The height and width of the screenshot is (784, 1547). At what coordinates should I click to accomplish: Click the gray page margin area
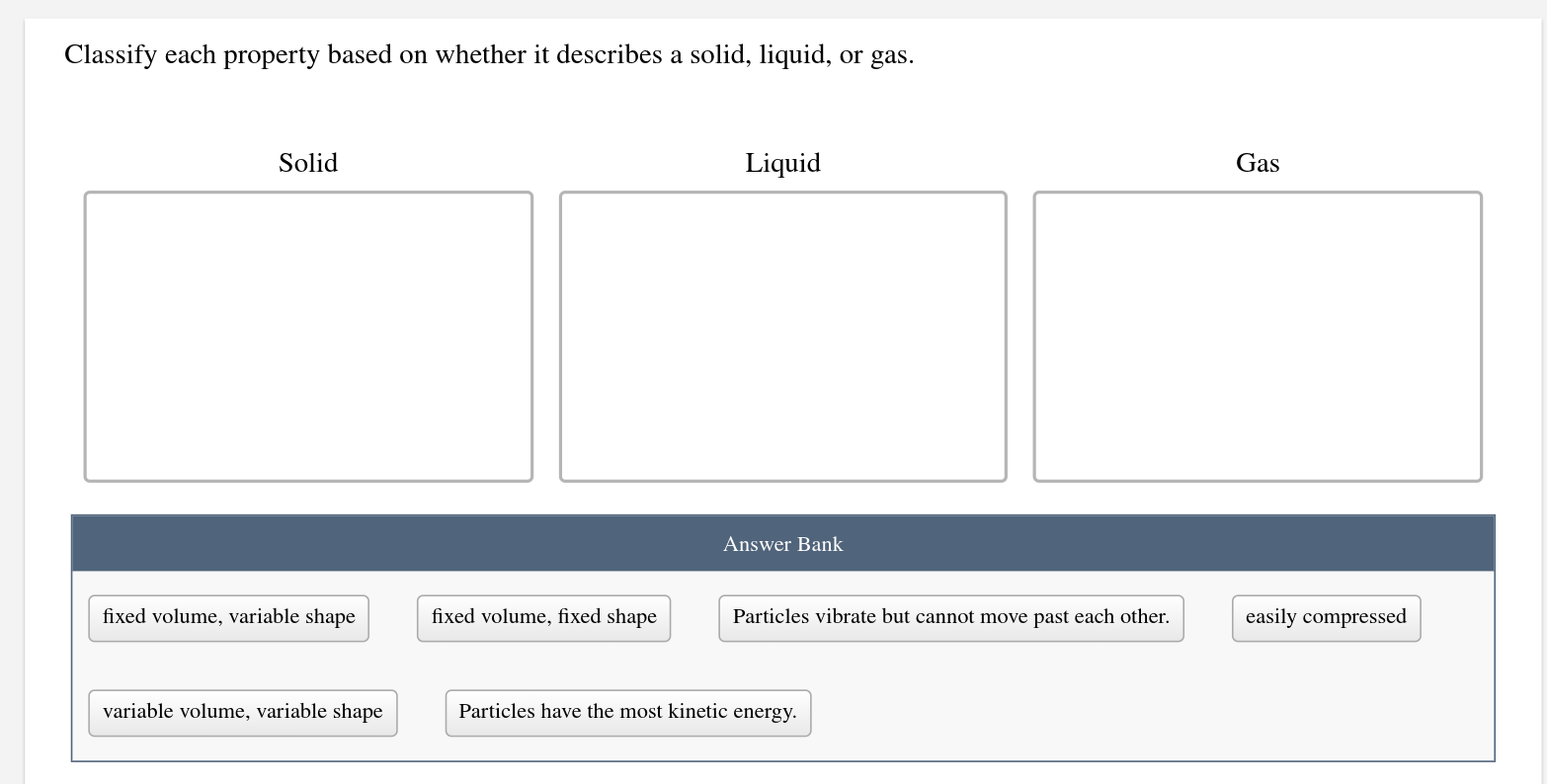(x=10, y=395)
